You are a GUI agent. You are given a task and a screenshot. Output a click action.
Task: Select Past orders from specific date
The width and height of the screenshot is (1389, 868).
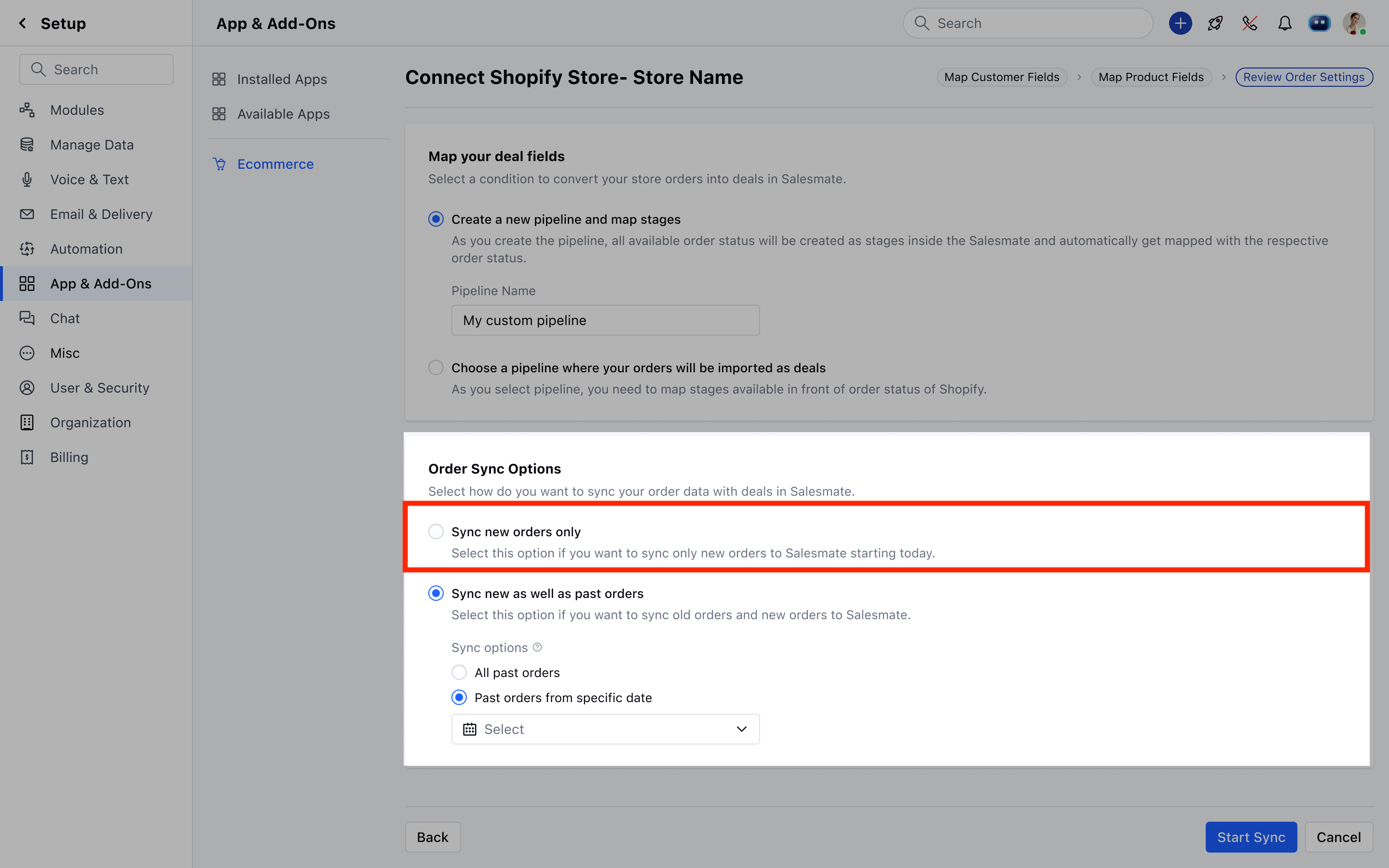[x=459, y=697]
